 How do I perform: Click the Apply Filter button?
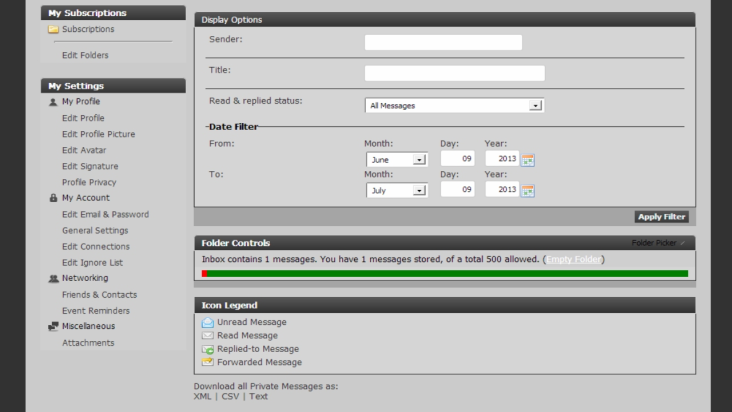point(662,216)
